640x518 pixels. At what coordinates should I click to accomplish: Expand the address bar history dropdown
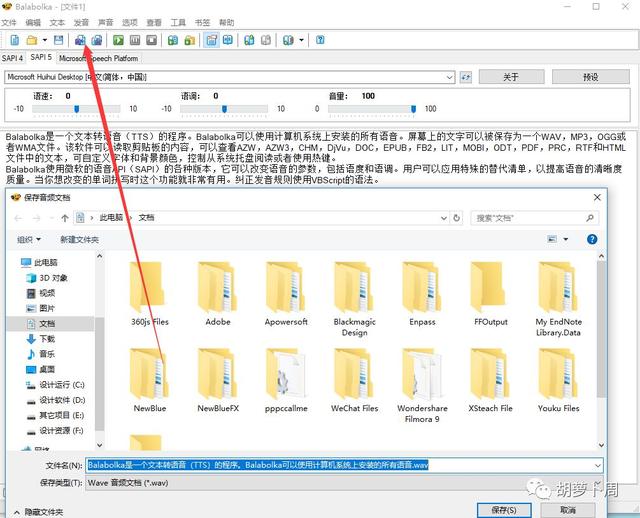[444, 218]
